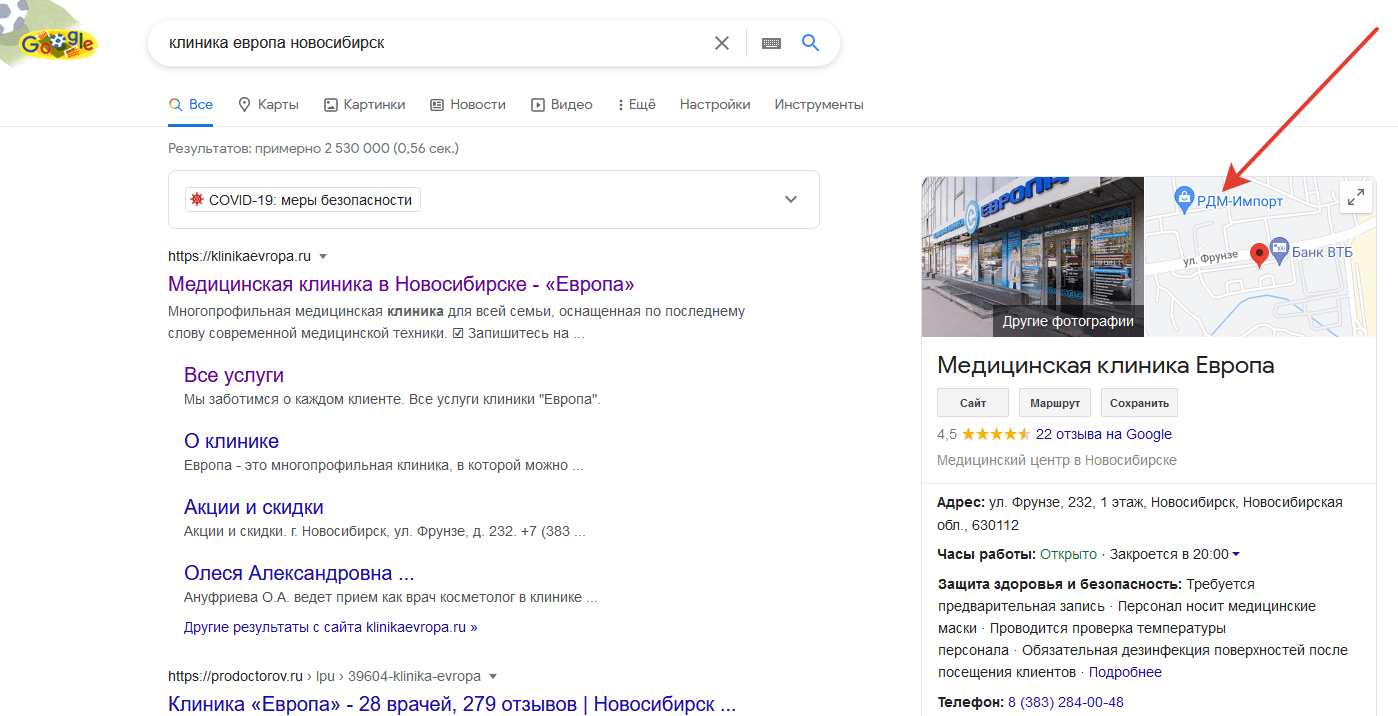Click COVID-19: меры безопасности chip
Screen dimensions: 1398x716
pos(303,200)
